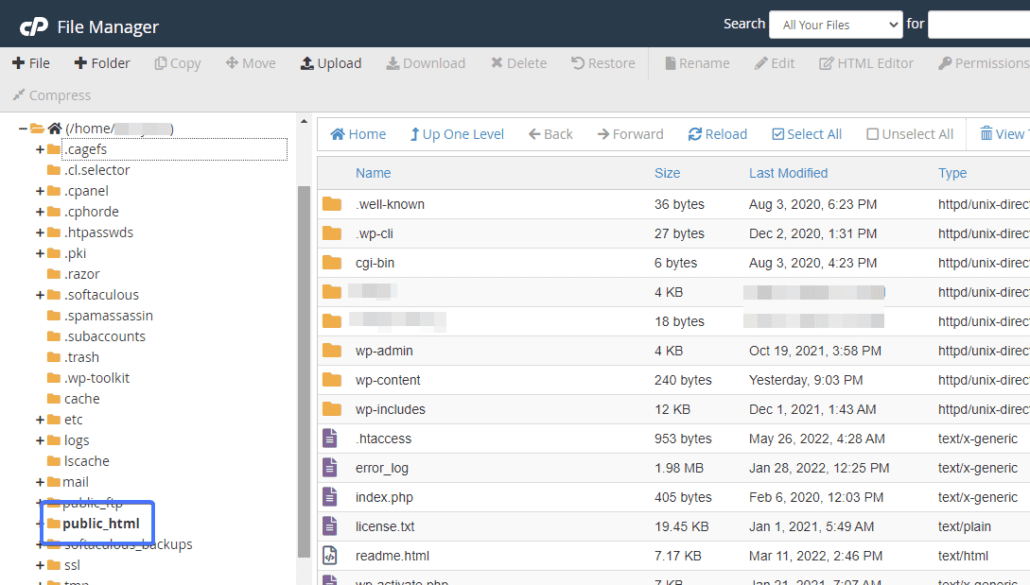Expand the .cagefs tree folder
This screenshot has width=1030, height=585.
(40, 150)
